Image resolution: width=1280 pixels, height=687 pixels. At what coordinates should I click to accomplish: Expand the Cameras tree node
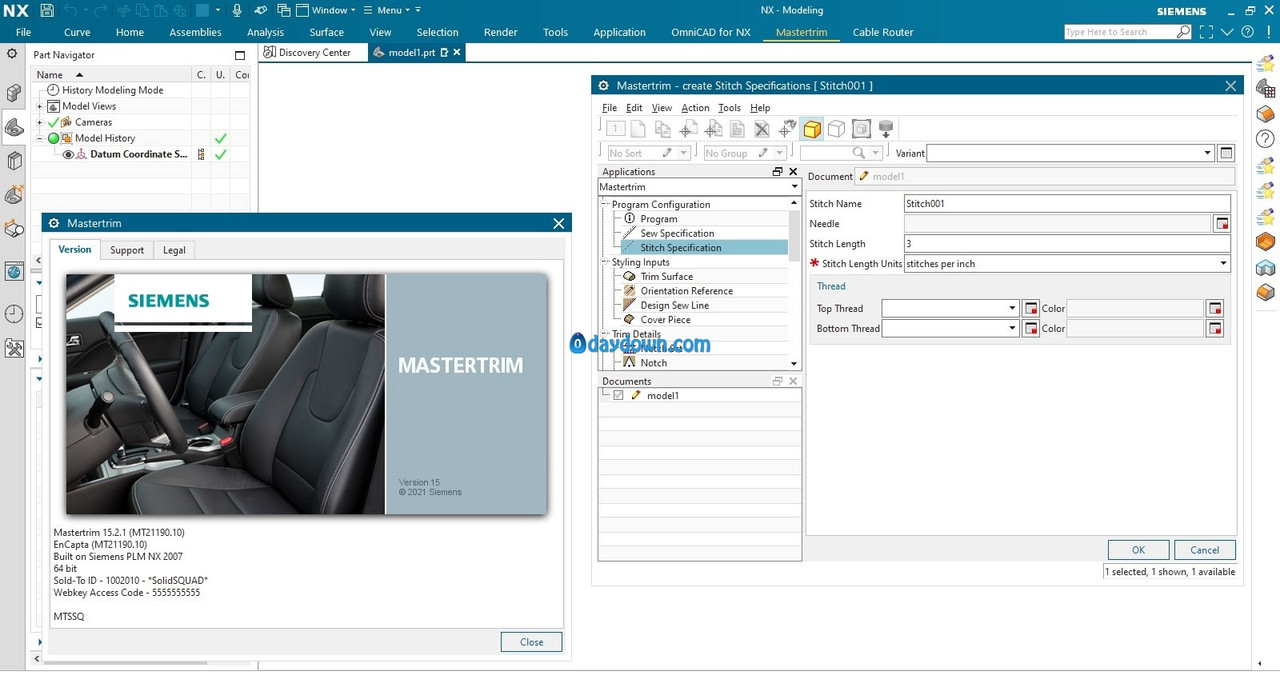(40, 122)
